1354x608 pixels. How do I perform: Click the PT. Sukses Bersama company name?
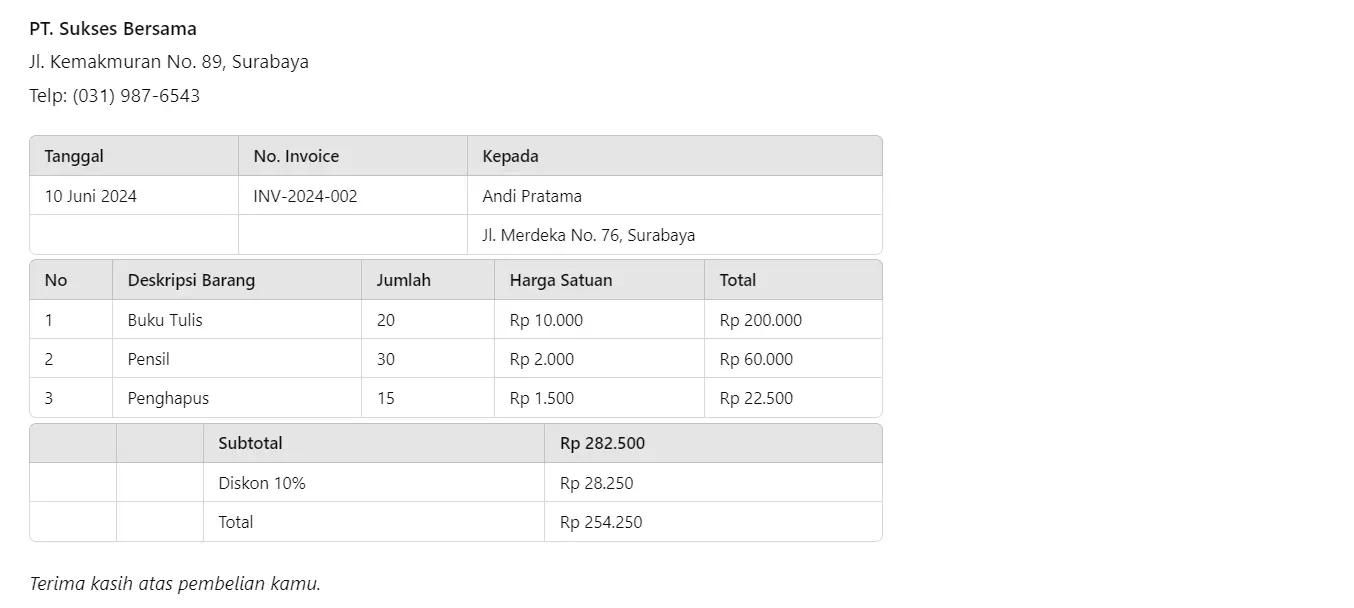(113, 28)
